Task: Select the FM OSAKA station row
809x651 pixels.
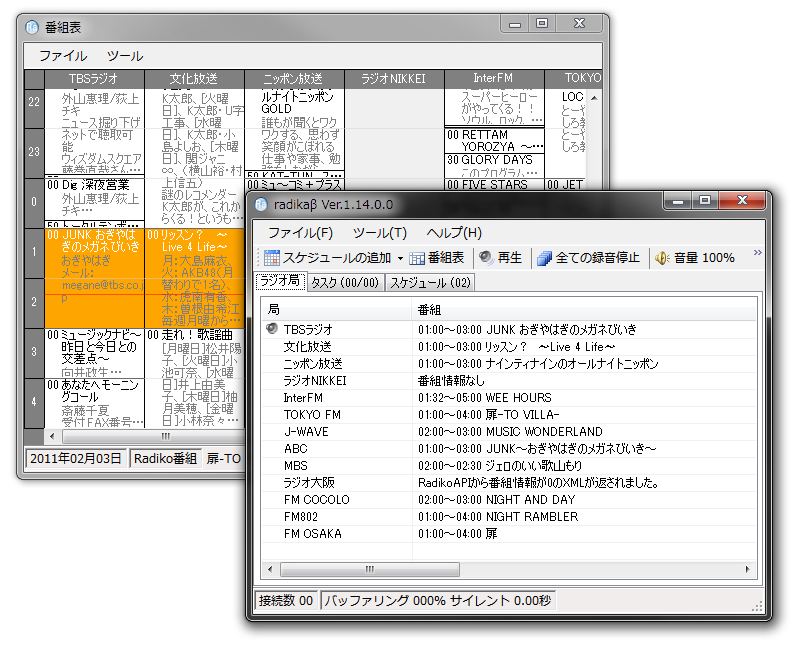Action: point(509,534)
